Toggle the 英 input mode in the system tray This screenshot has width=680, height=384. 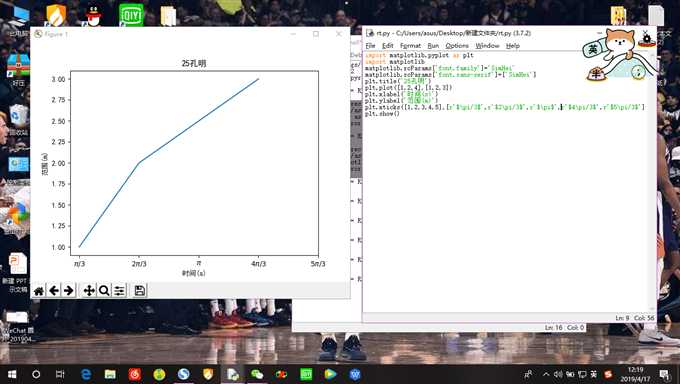(x=594, y=374)
